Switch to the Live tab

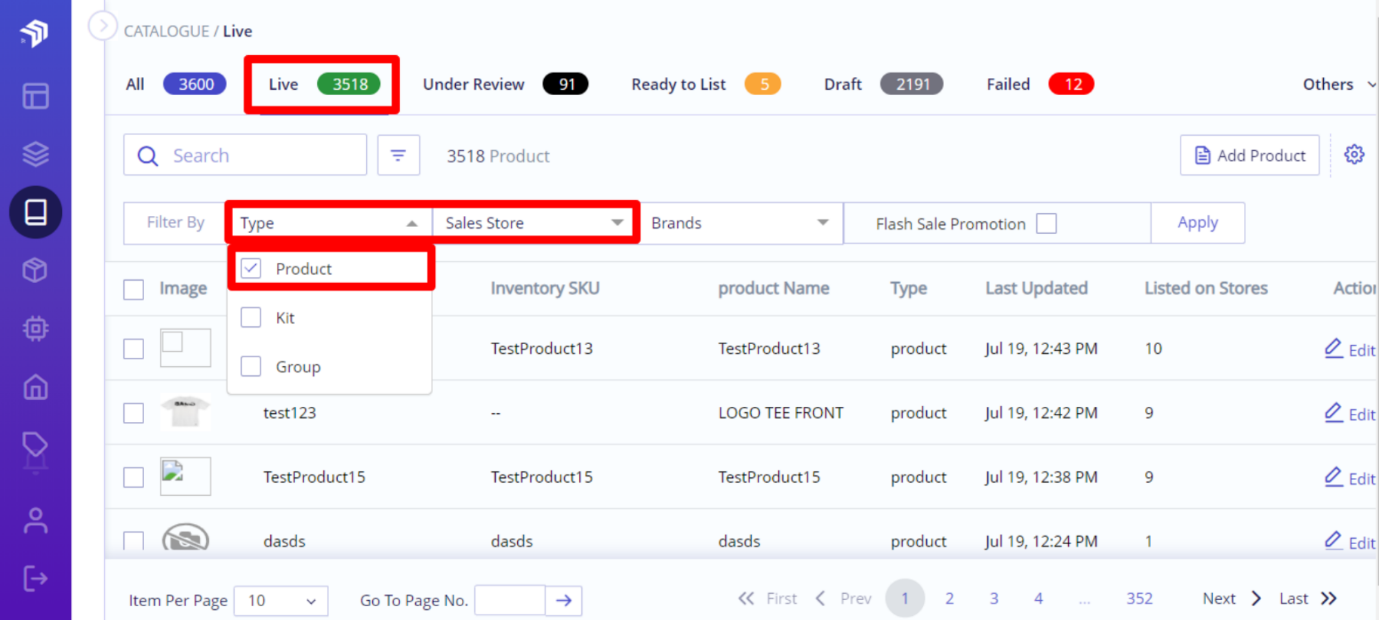point(323,84)
